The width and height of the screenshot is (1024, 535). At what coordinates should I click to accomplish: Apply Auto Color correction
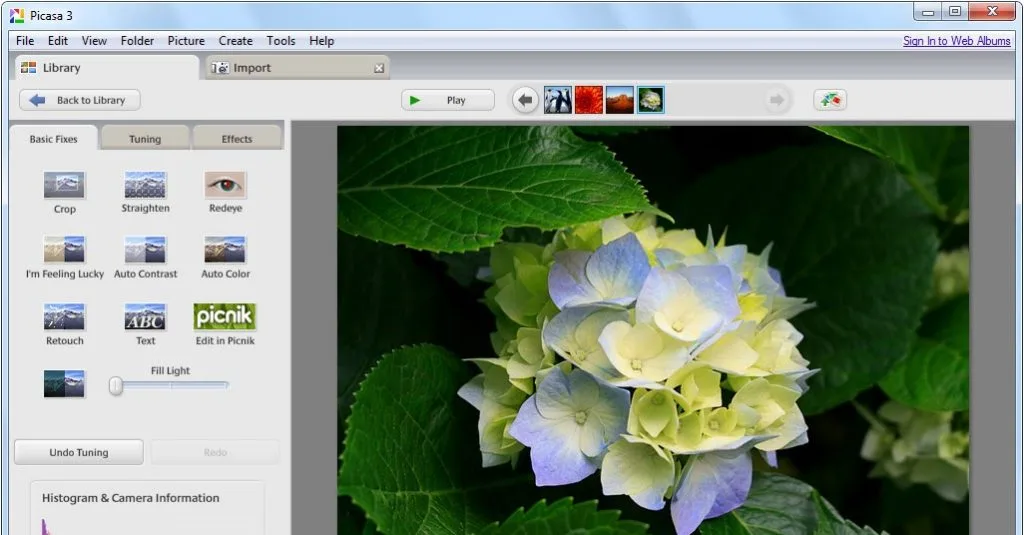pos(225,250)
